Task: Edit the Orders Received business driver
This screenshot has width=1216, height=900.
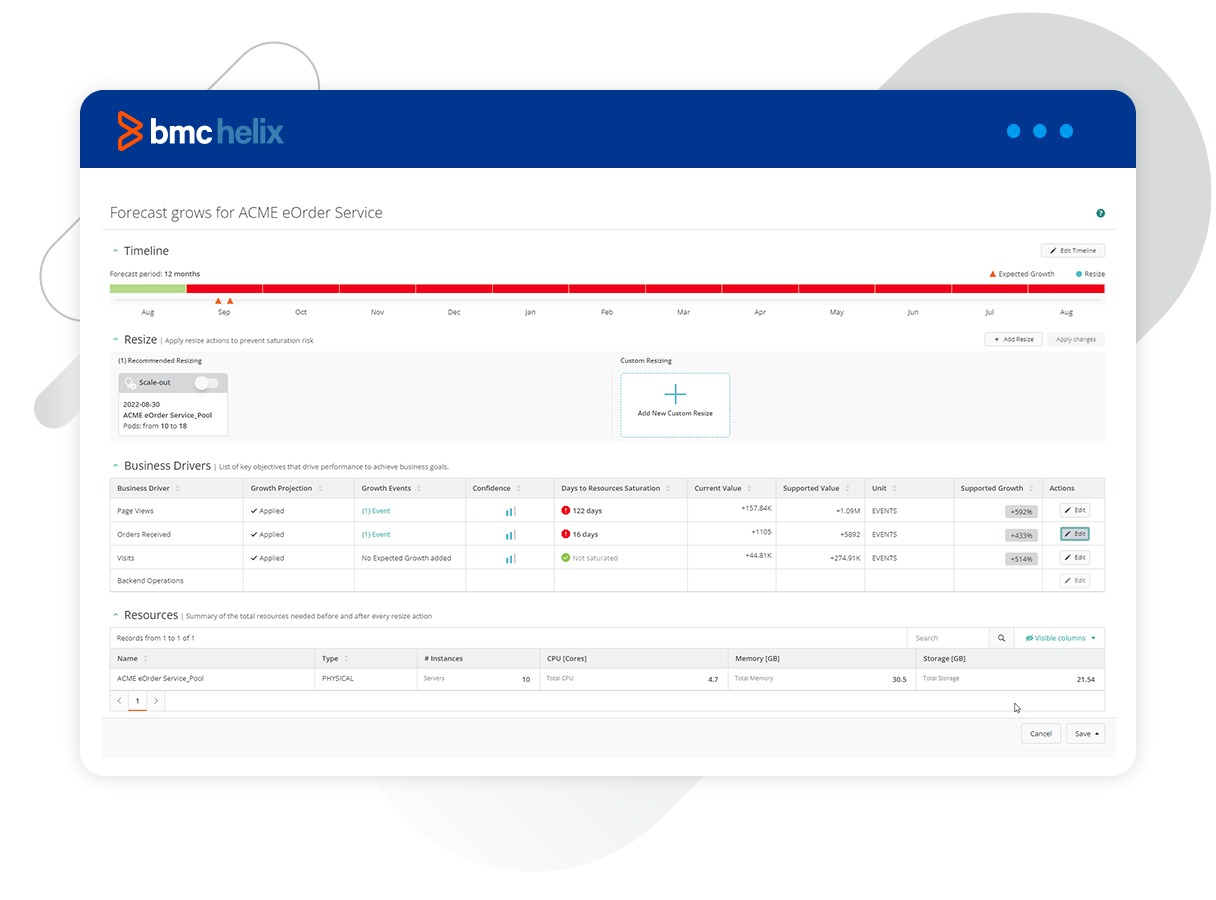Action: pyautogui.click(x=1075, y=534)
